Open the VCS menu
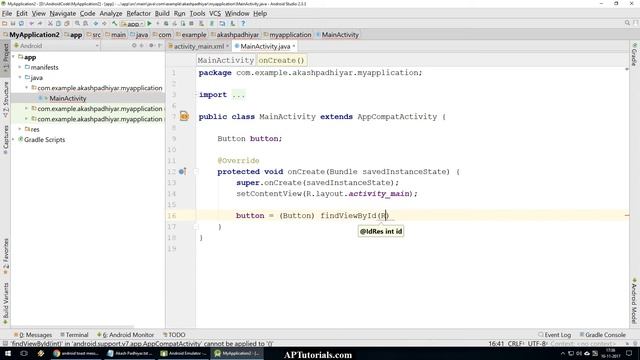Screen dimensions: 640x360 [x=215, y=13]
